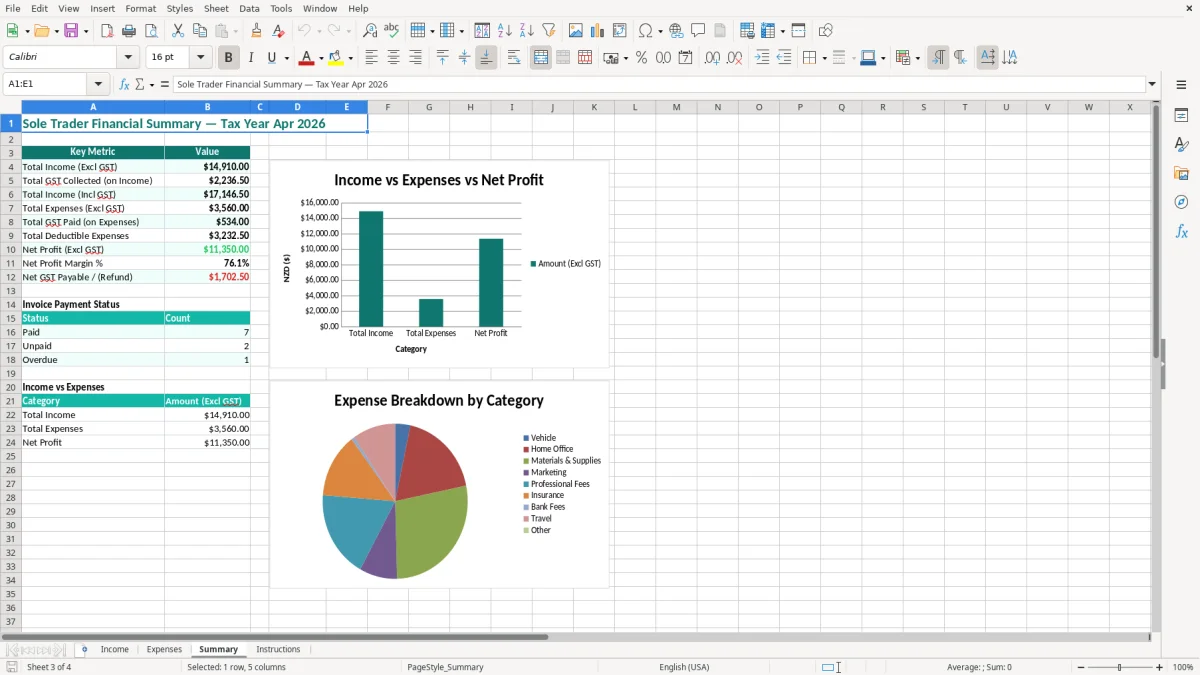The image size is (1200, 675).
Task: Select entire column H header
Action: (x=470, y=107)
